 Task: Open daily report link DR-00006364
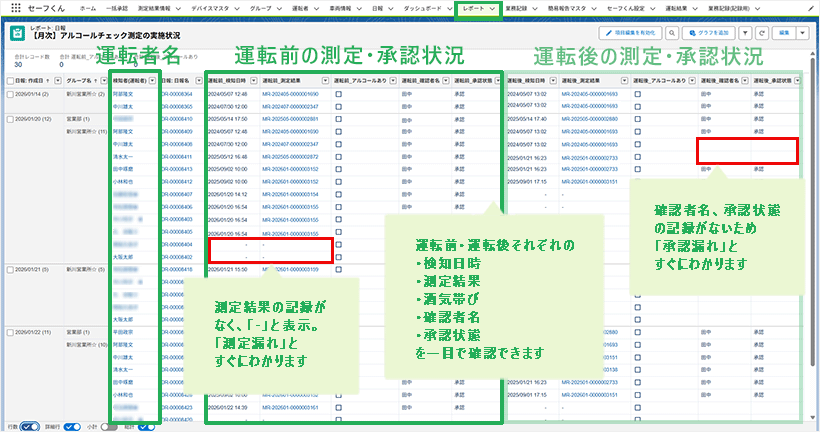(177, 94)
